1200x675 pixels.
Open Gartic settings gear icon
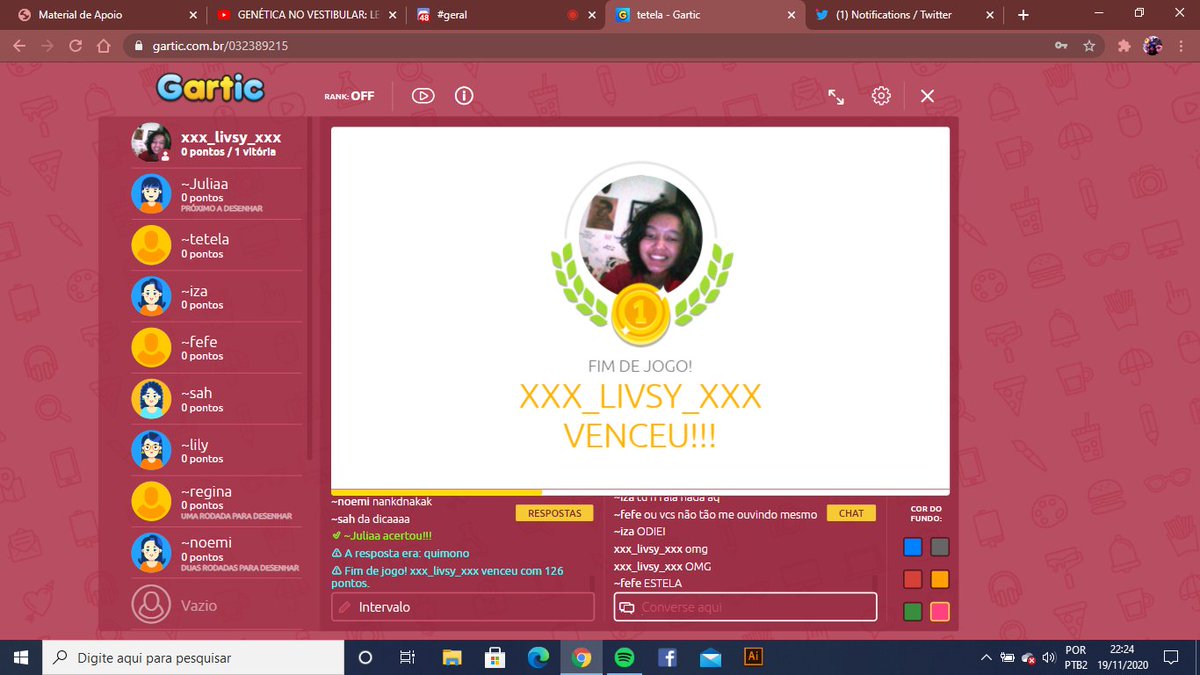coord(881,96)
